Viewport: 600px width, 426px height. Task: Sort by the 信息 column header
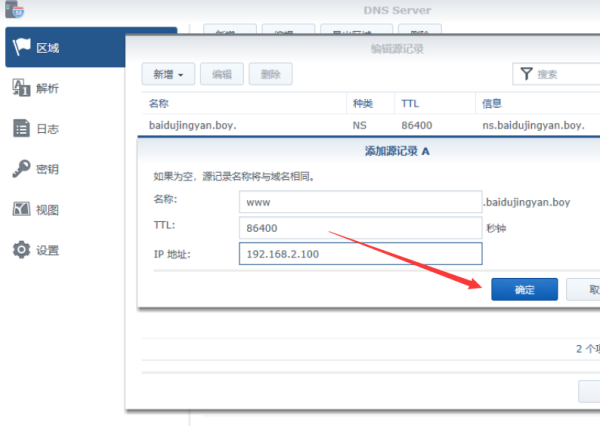[538, 103]
